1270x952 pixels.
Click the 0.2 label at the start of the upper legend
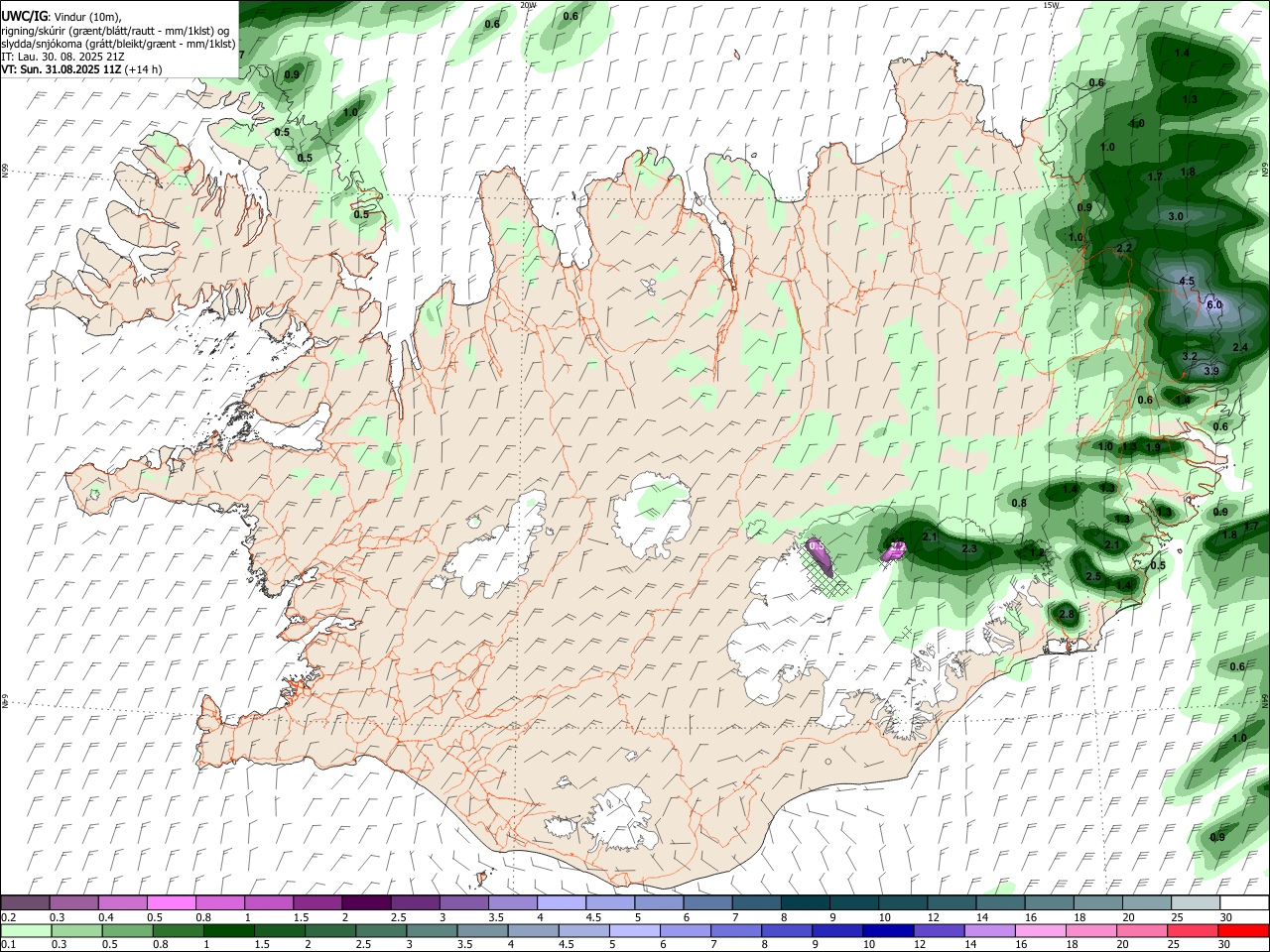pyautogui.click(x=7, y=917)
